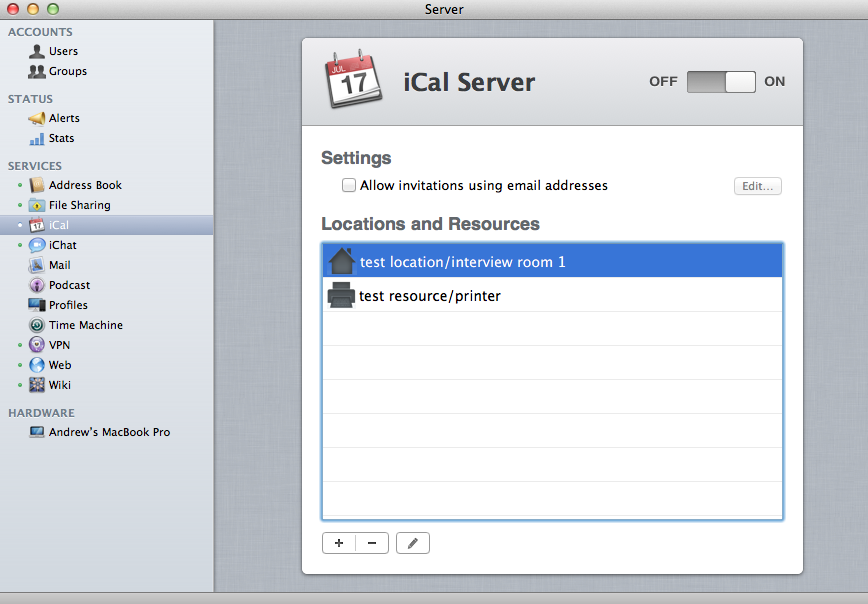Viewport: 868px width, 604px height.
Task: Click the Groups people icon
Action: click(37, 71)
